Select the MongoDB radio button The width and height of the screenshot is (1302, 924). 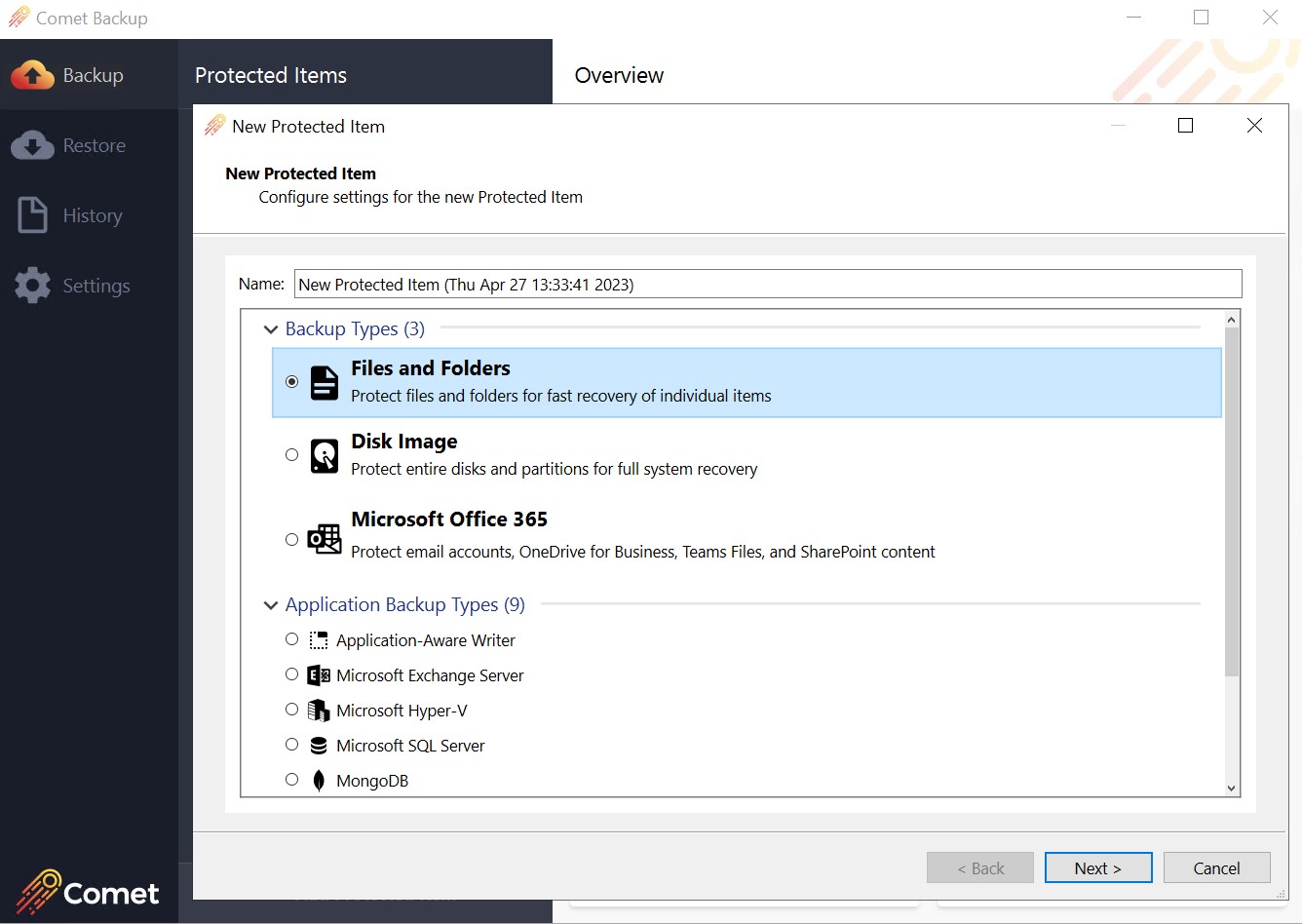[x=291, y=780]
